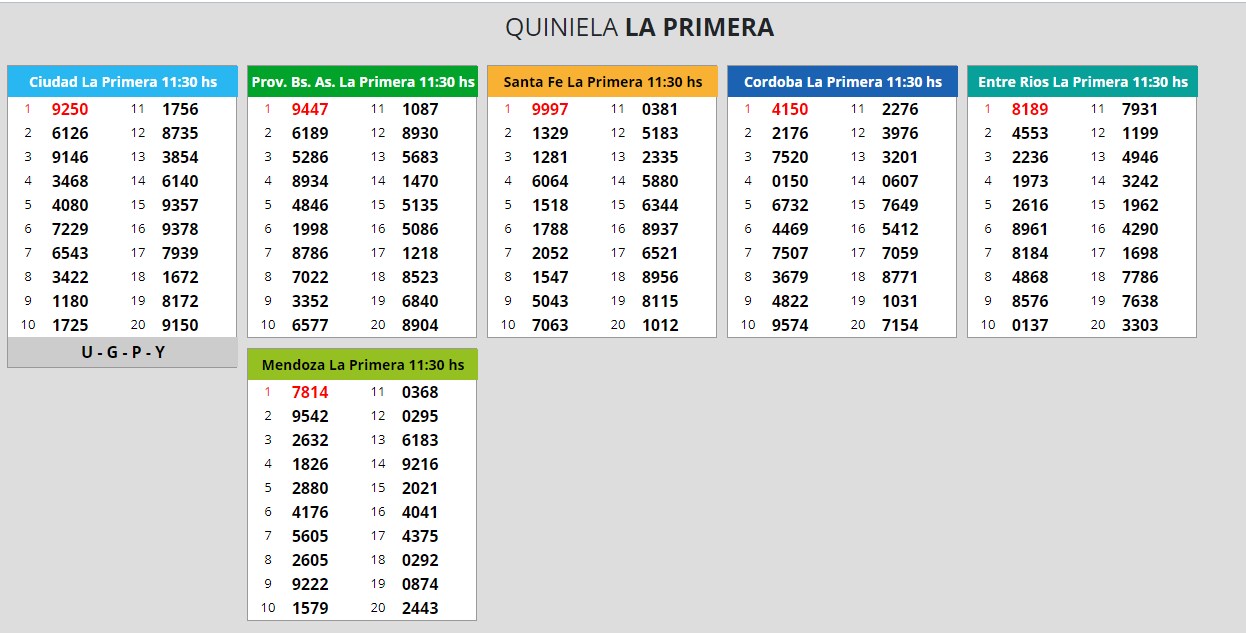Open the Santa Fe La Primera header

pos(602,82)
